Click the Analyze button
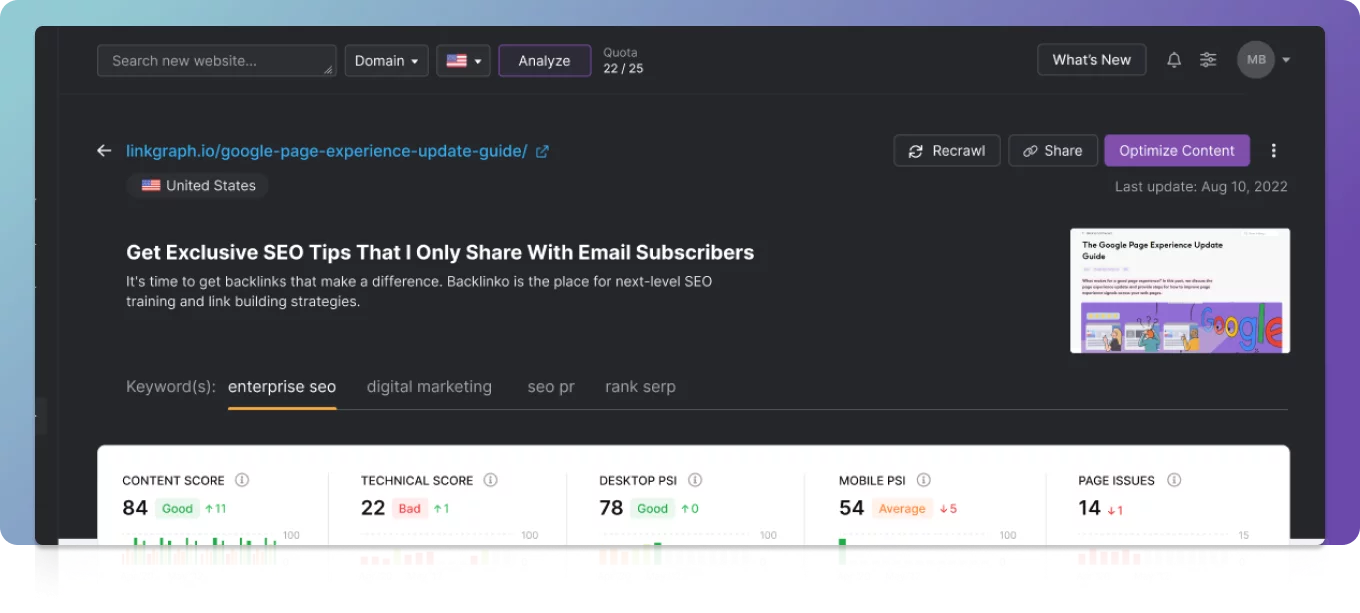 [x=544, y=60]
